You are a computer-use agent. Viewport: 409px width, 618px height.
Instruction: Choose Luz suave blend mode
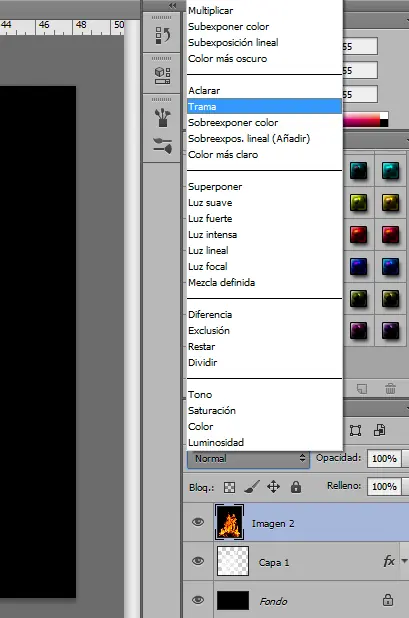click(x=264, y=203)
